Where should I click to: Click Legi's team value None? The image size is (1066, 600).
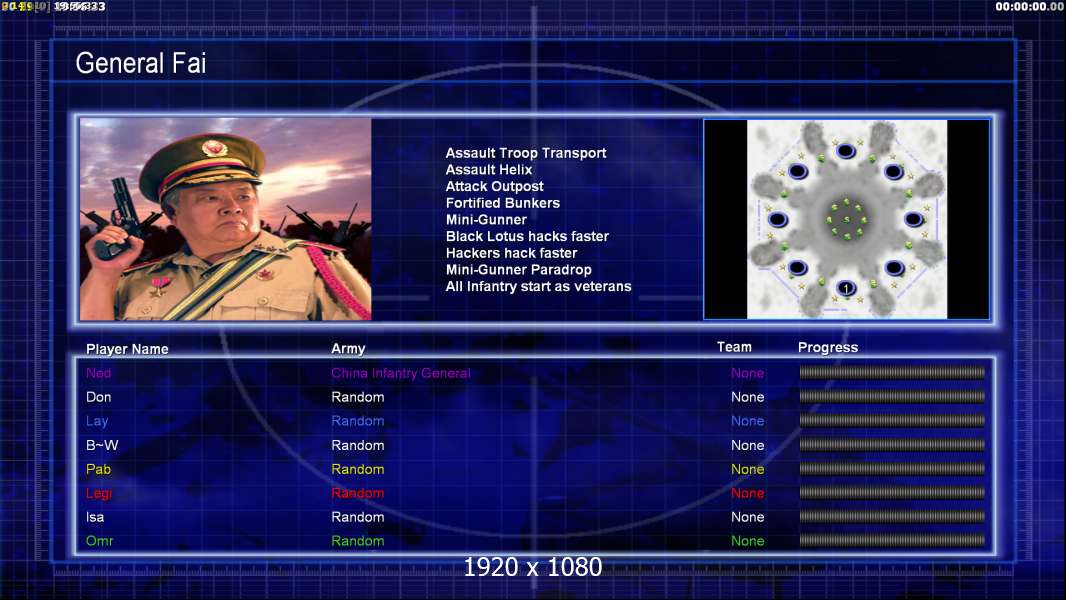coord(747,493)
